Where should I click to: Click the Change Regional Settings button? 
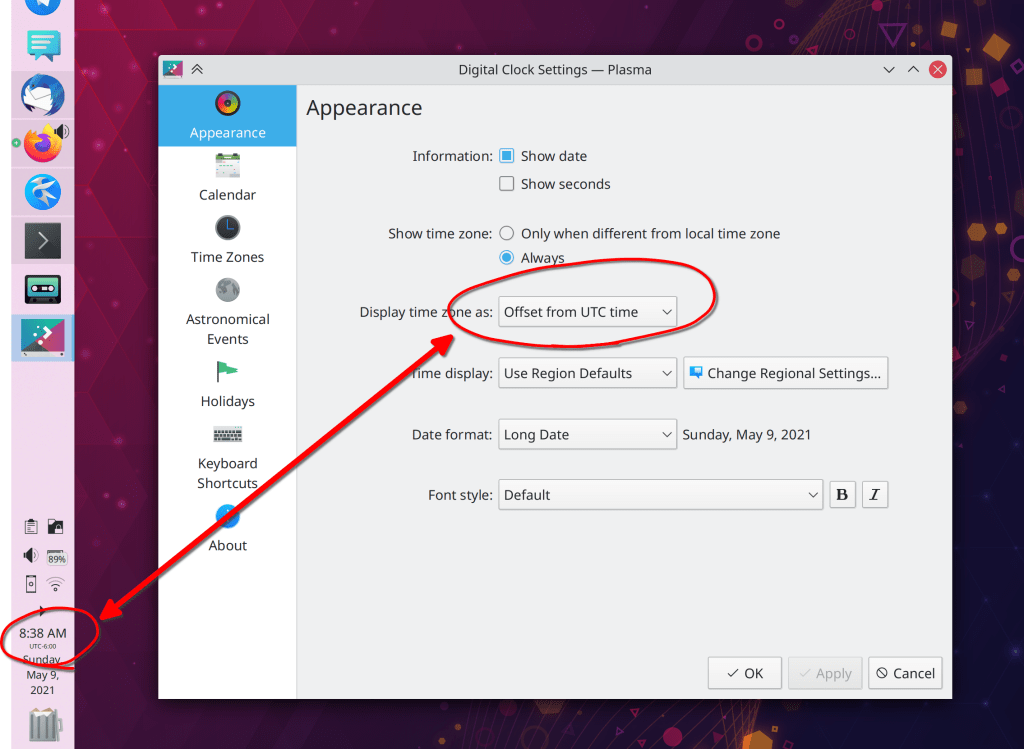[786, 373]
